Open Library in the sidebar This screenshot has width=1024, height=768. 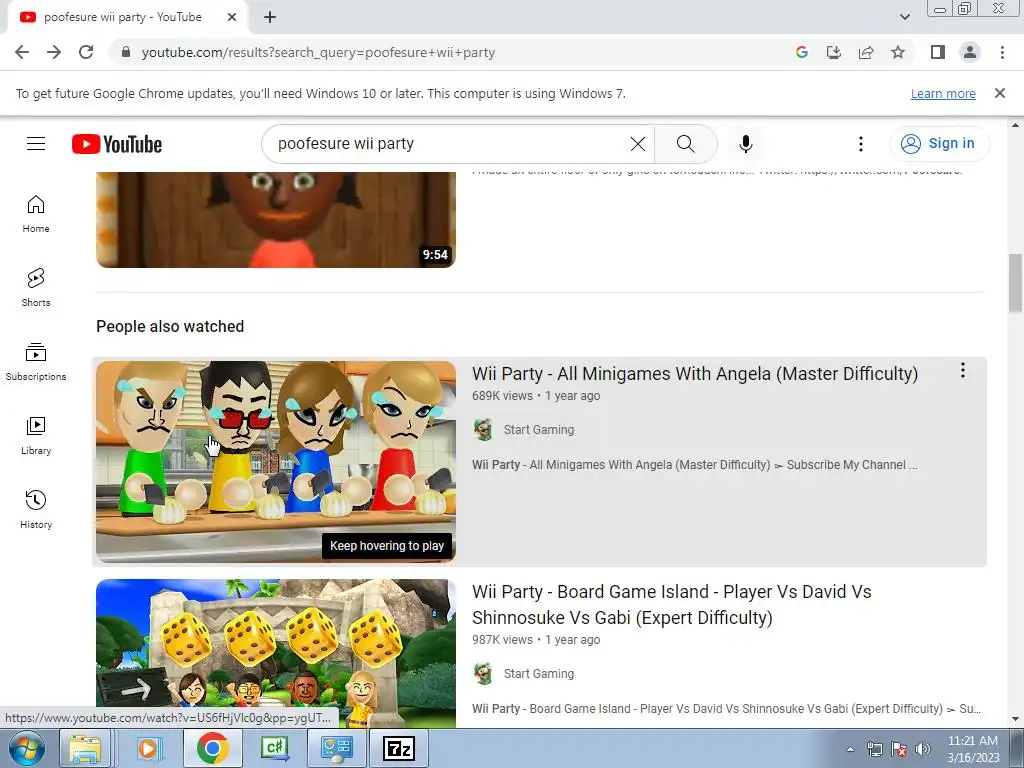point(36,436)
